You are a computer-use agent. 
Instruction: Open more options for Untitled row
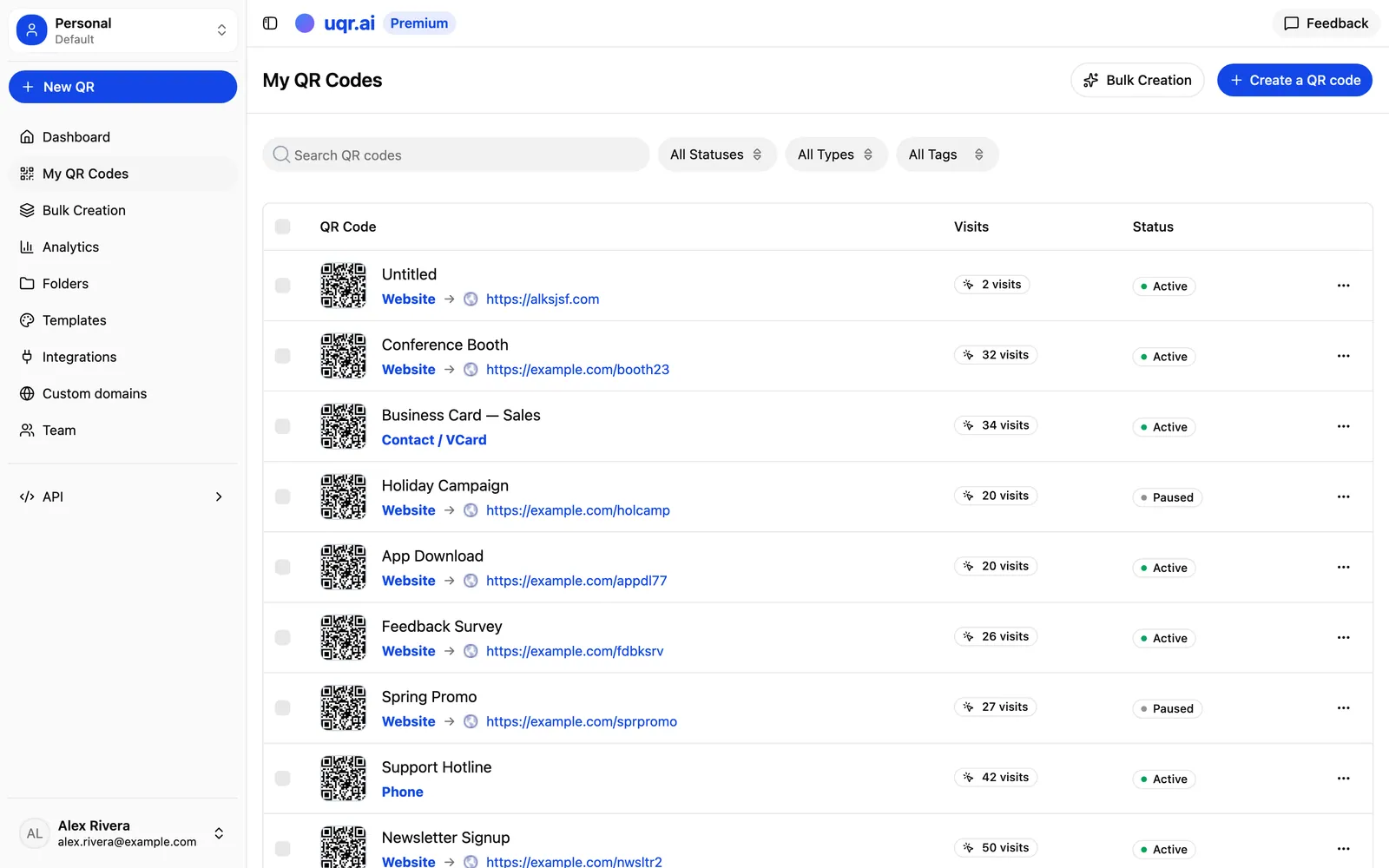(x=1343, y=286)
